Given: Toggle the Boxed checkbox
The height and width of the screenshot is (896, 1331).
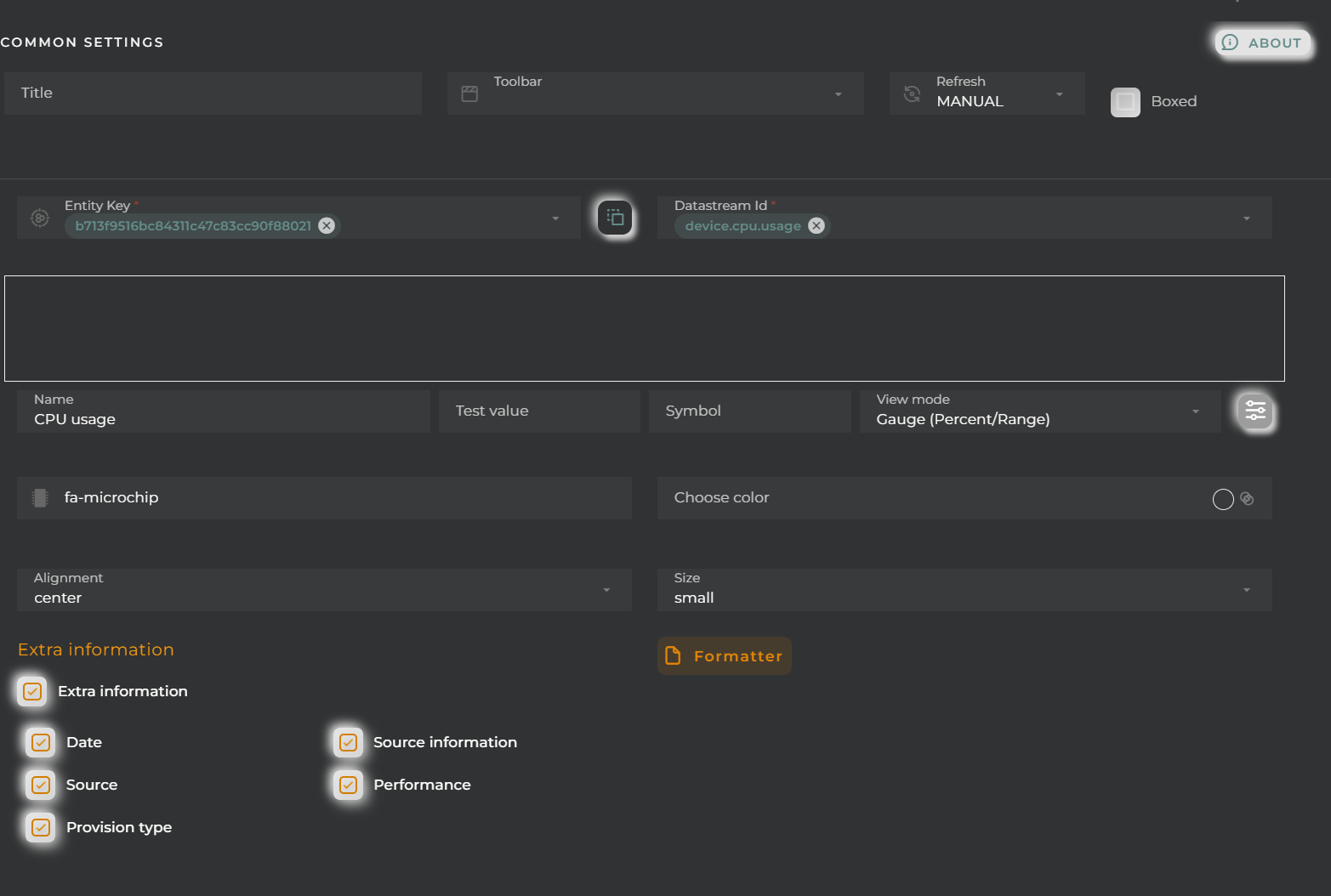Looking at the screenshot, I should (1125, 102).
